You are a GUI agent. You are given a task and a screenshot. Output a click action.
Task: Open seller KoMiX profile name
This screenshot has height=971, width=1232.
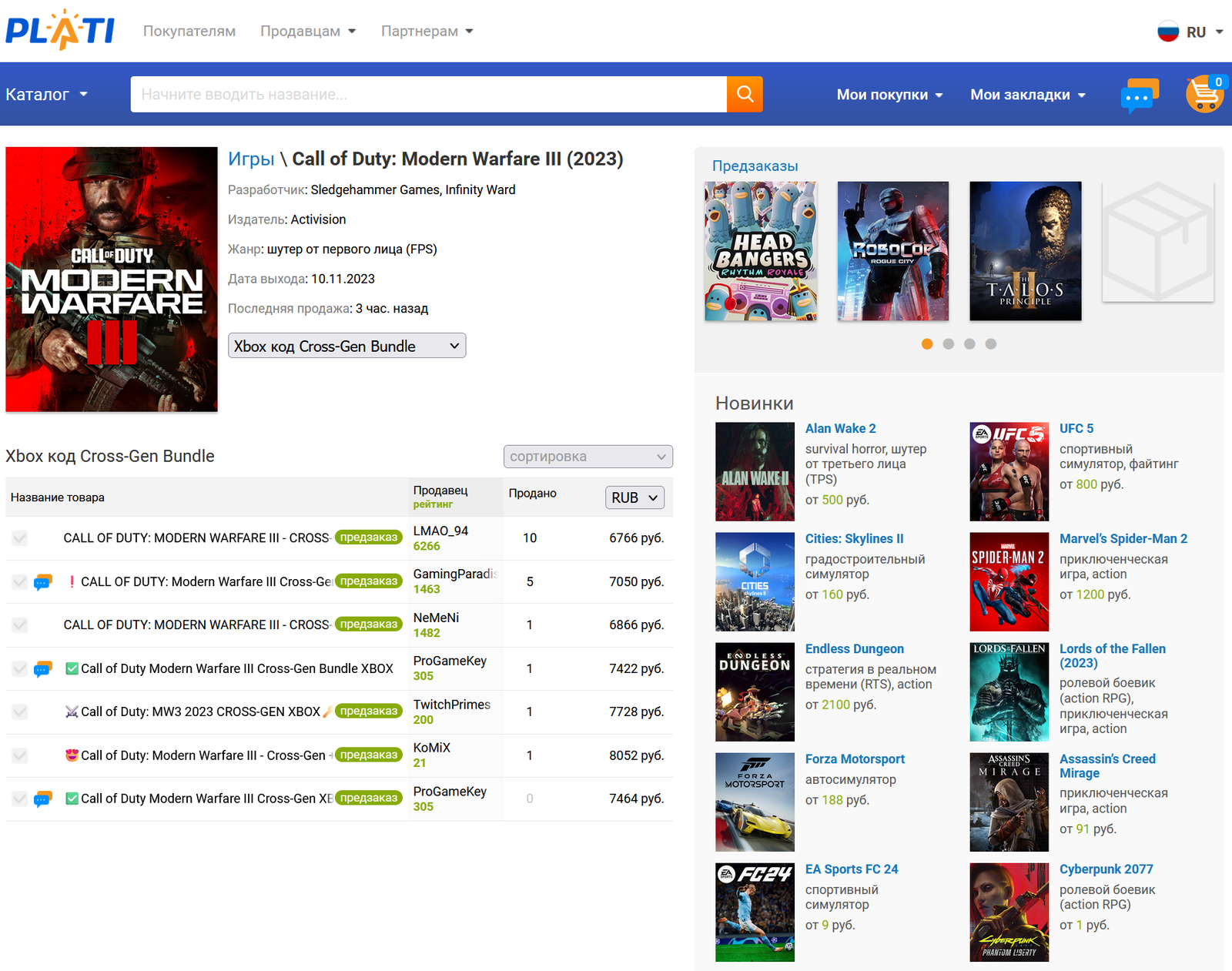(x=432, y=748)
